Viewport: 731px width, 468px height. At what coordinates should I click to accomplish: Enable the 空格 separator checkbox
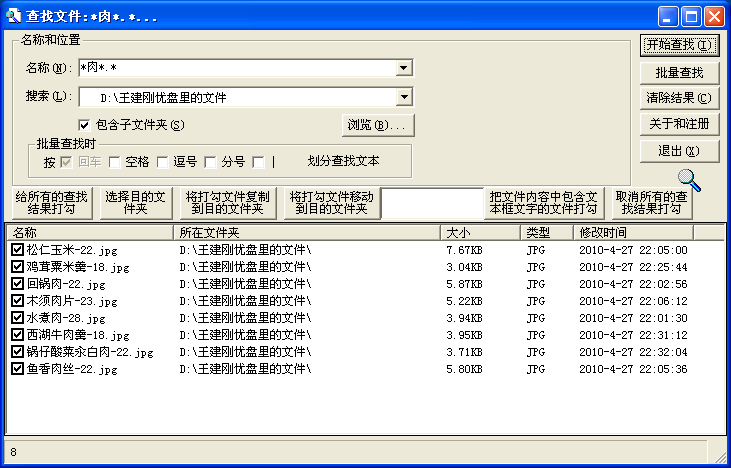[x=114, y=162]
